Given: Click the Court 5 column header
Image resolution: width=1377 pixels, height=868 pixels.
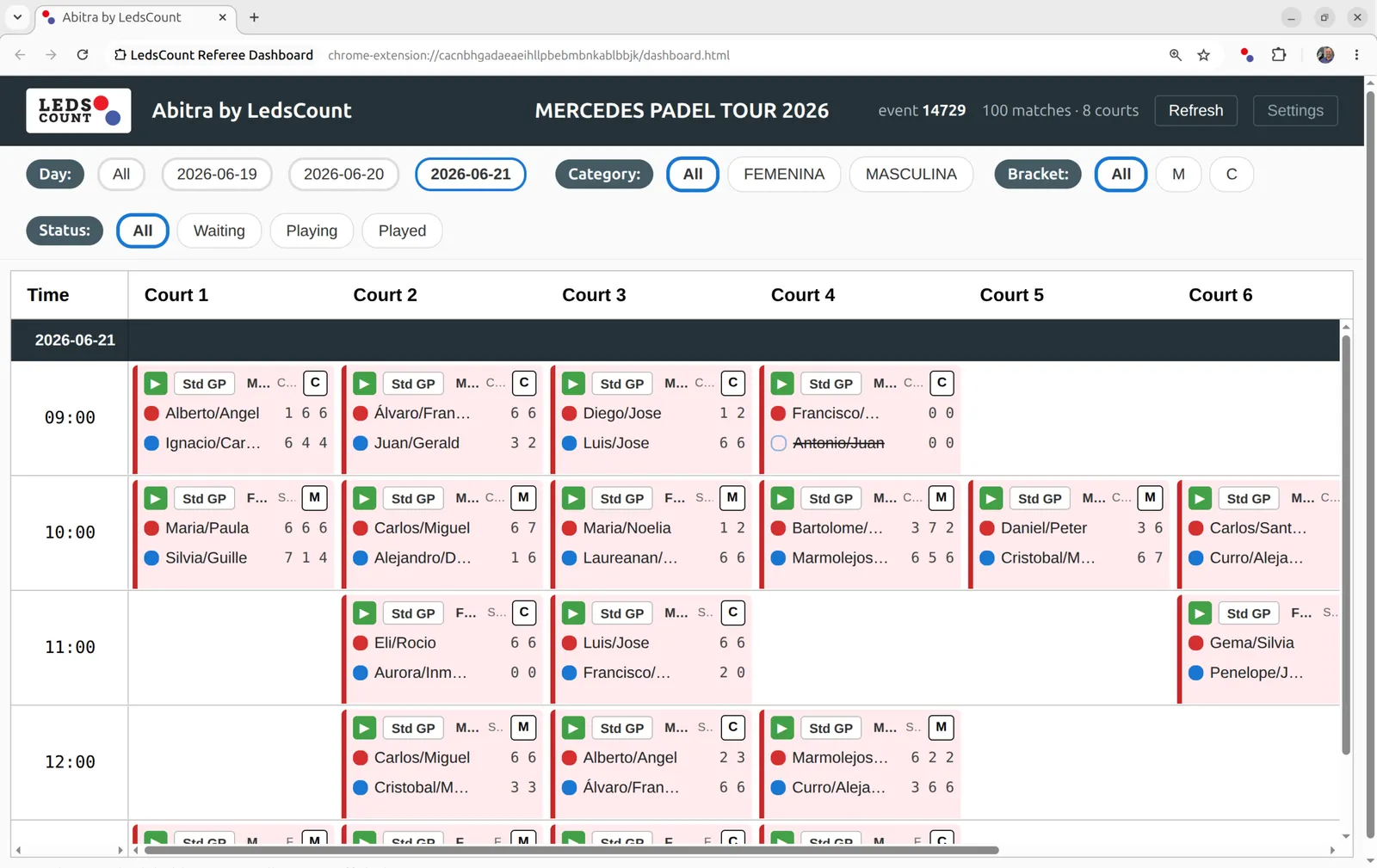Looking at the screenshot, I should 1011,295.
